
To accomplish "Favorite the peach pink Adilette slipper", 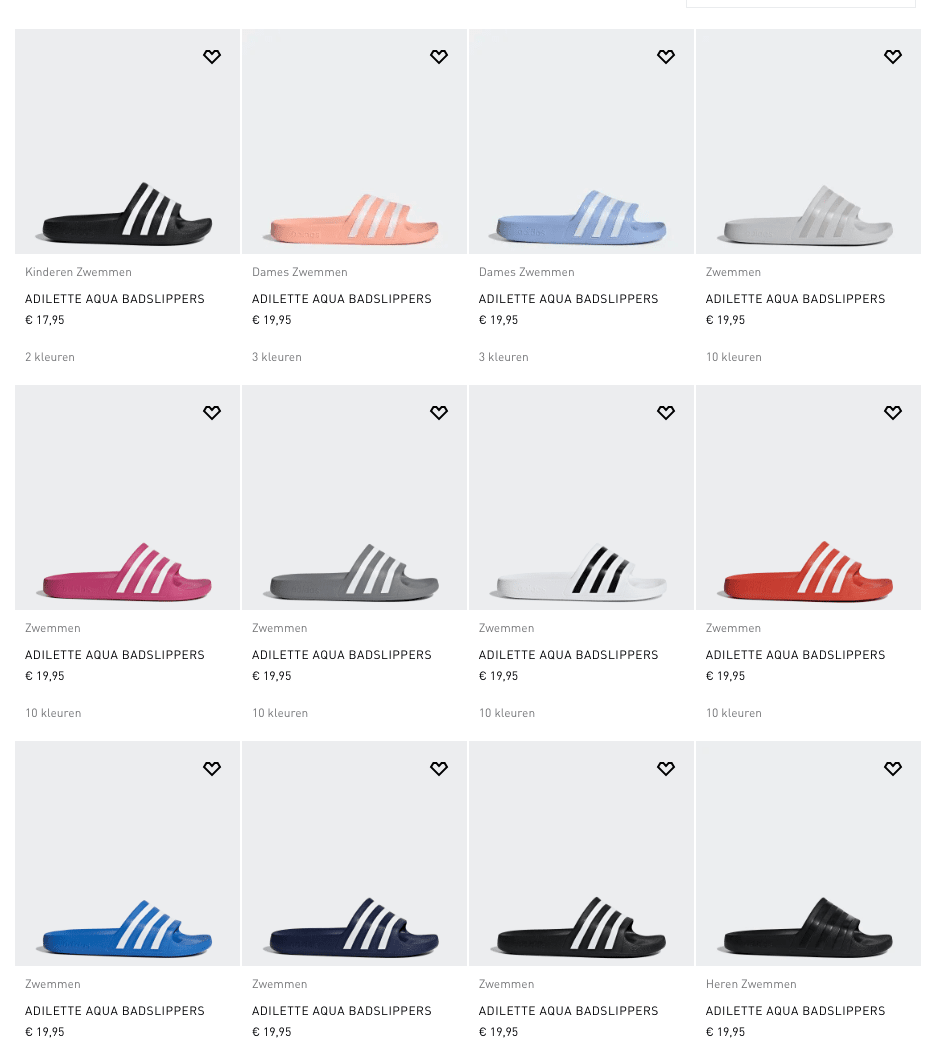I will coord(439,57).
